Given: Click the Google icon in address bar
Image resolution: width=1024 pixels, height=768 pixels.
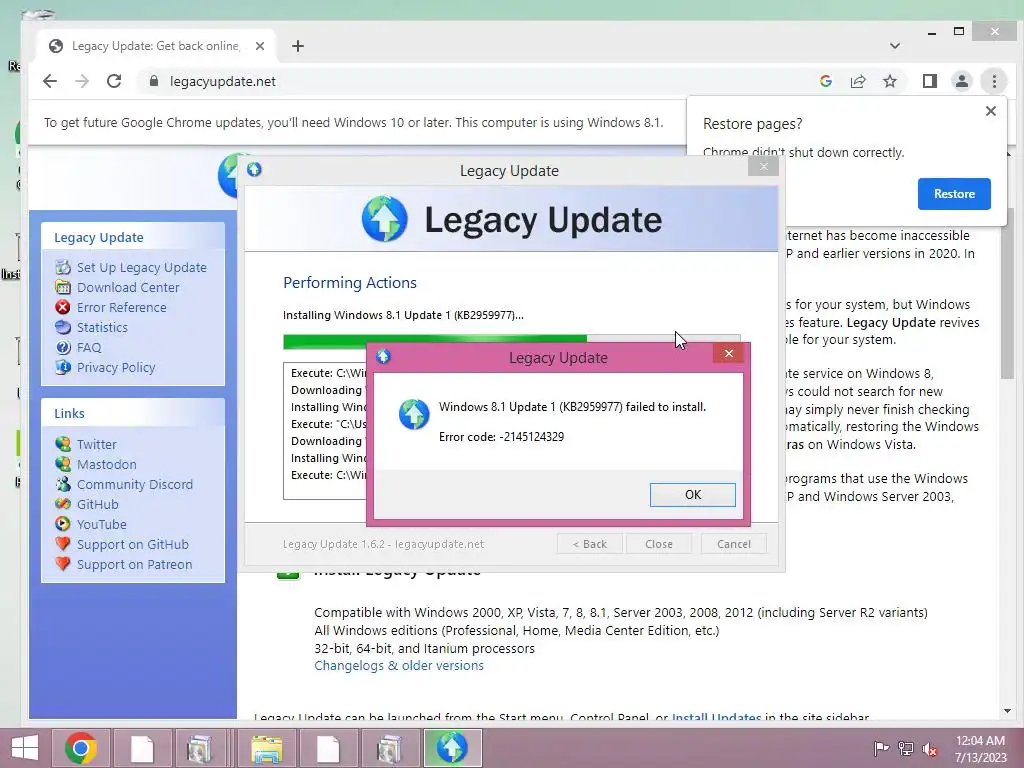Looking at the screenshot, I should [825, 81].
